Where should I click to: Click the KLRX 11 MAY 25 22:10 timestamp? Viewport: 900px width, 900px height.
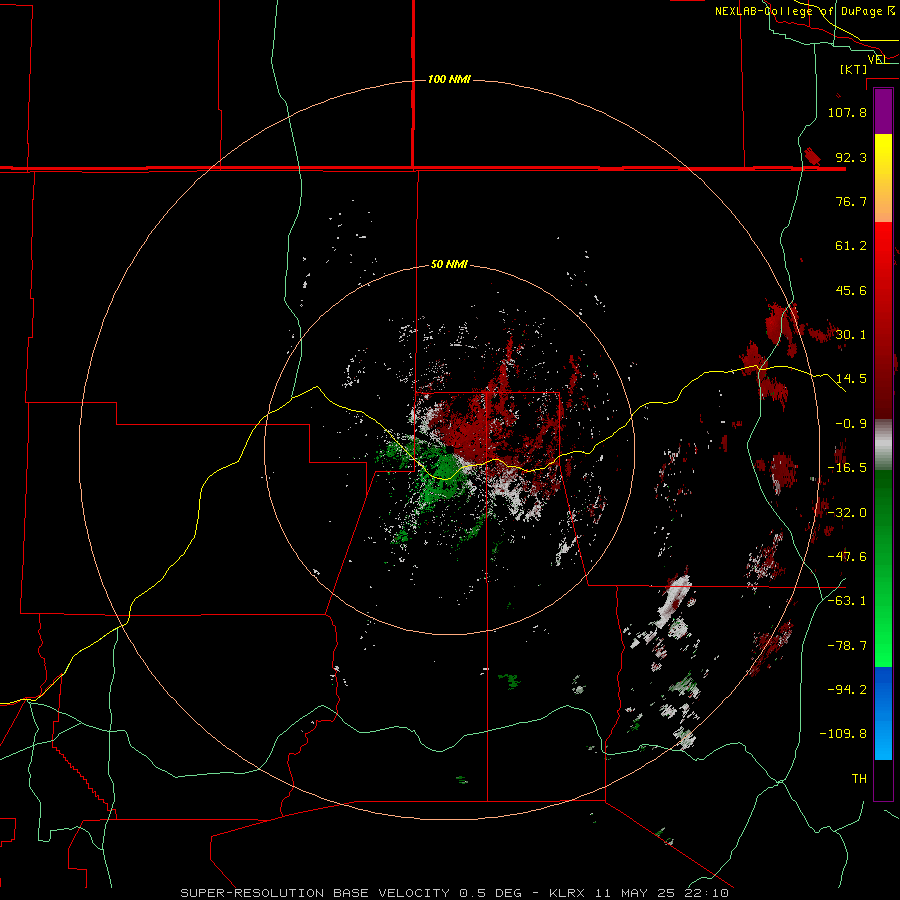point(639,893)
